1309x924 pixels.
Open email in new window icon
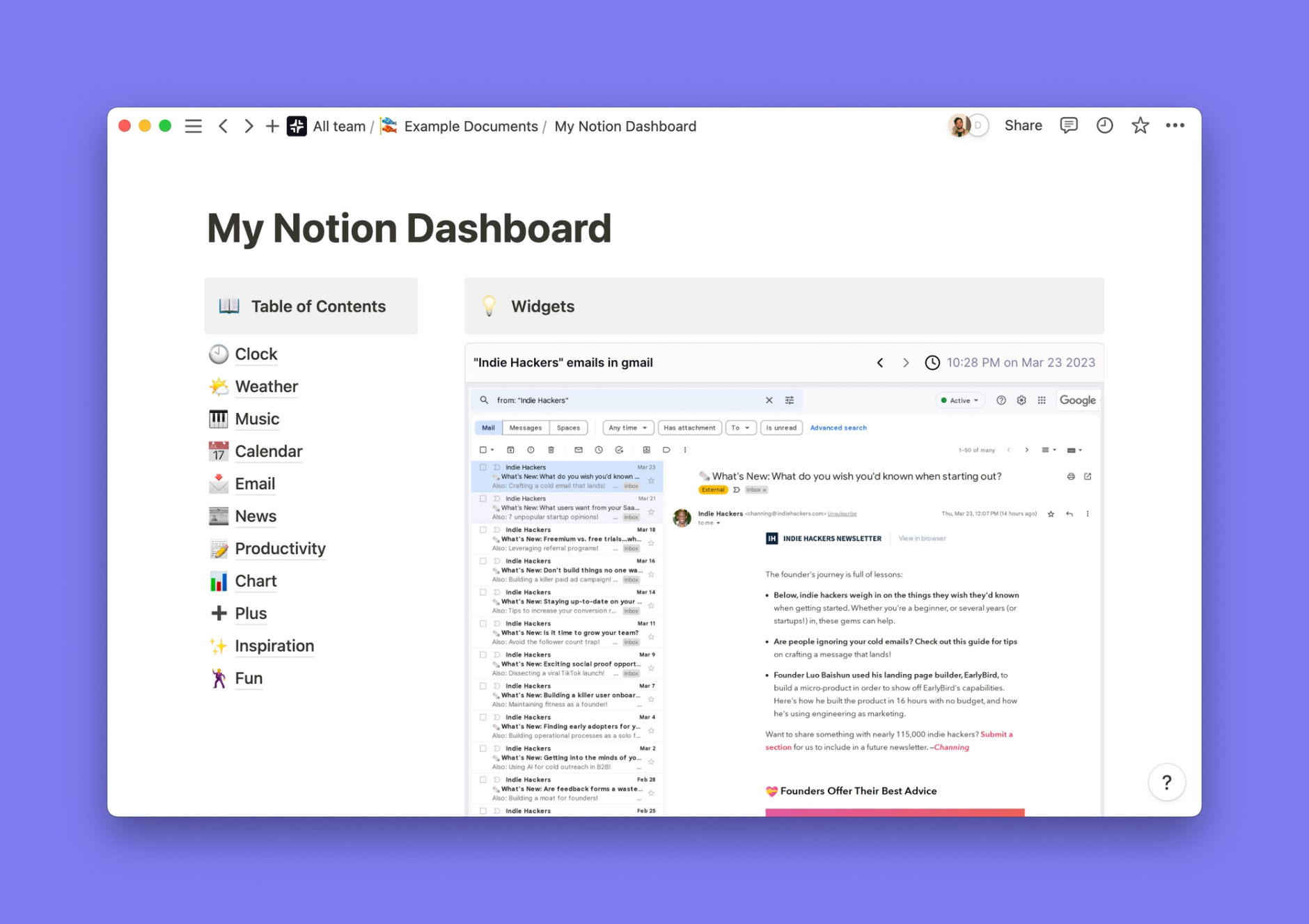pos(1088,476)
